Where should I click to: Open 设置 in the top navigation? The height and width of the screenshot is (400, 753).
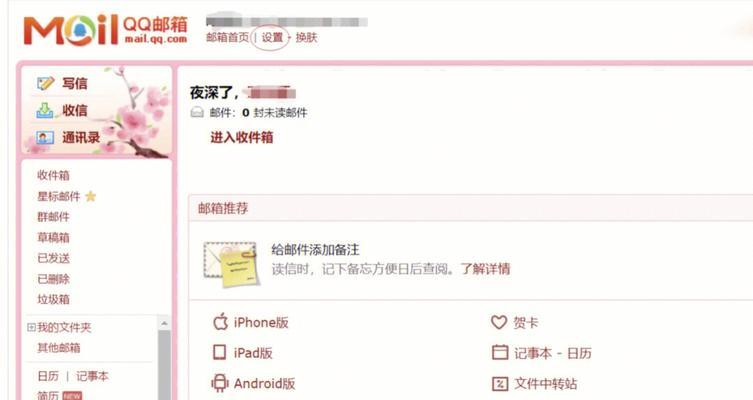click(272, 37)
